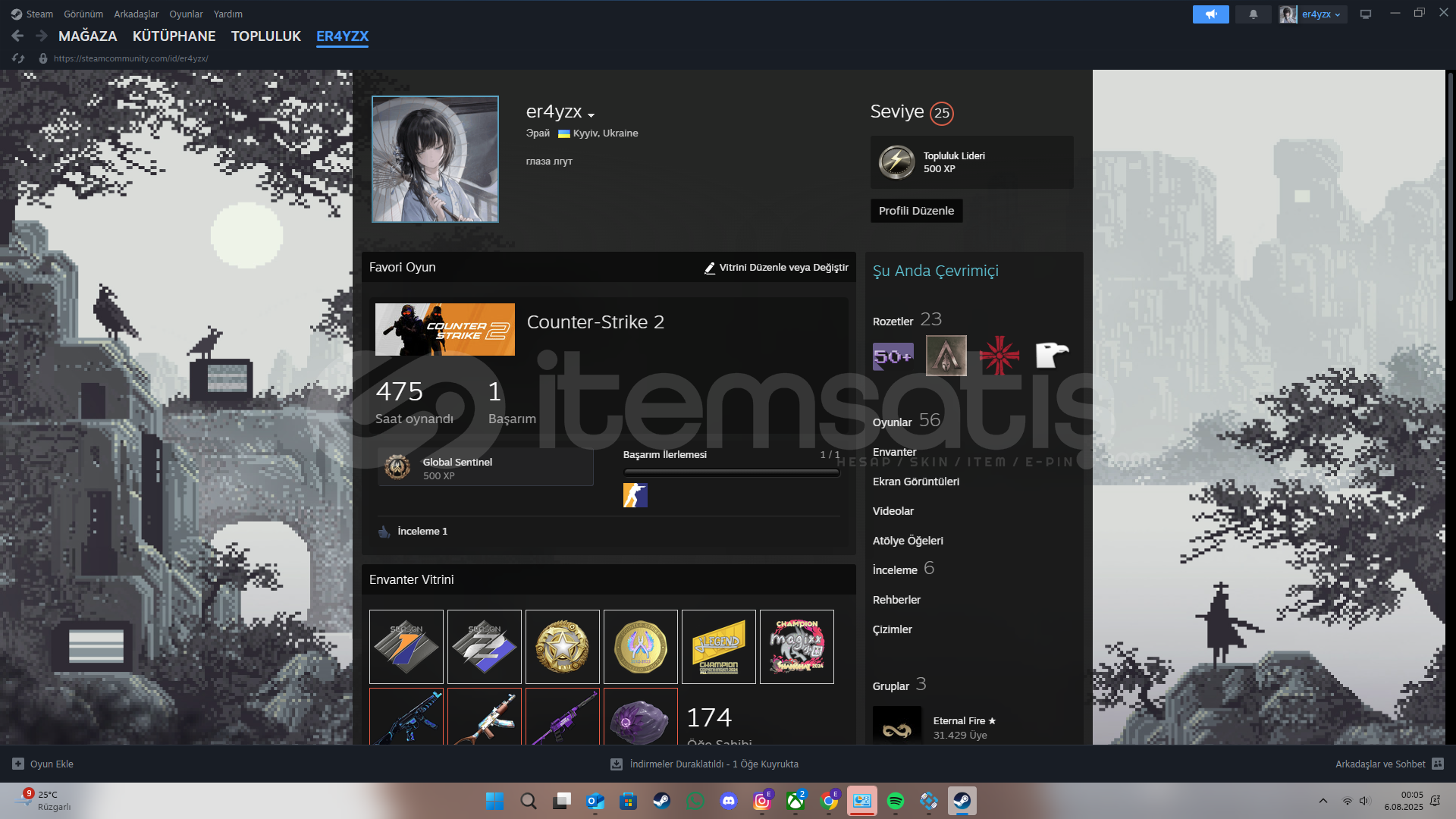Open the Oyunlar menu
The image size is (1456, 819).
(x=186, y=14)
